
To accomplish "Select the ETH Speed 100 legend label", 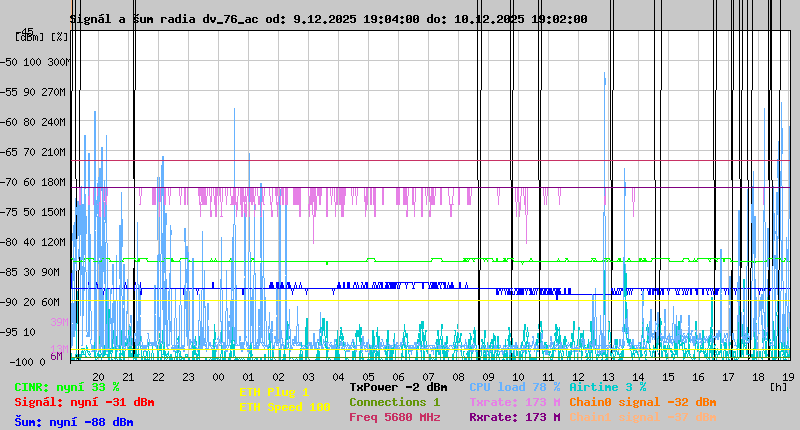I will (284, 407).
